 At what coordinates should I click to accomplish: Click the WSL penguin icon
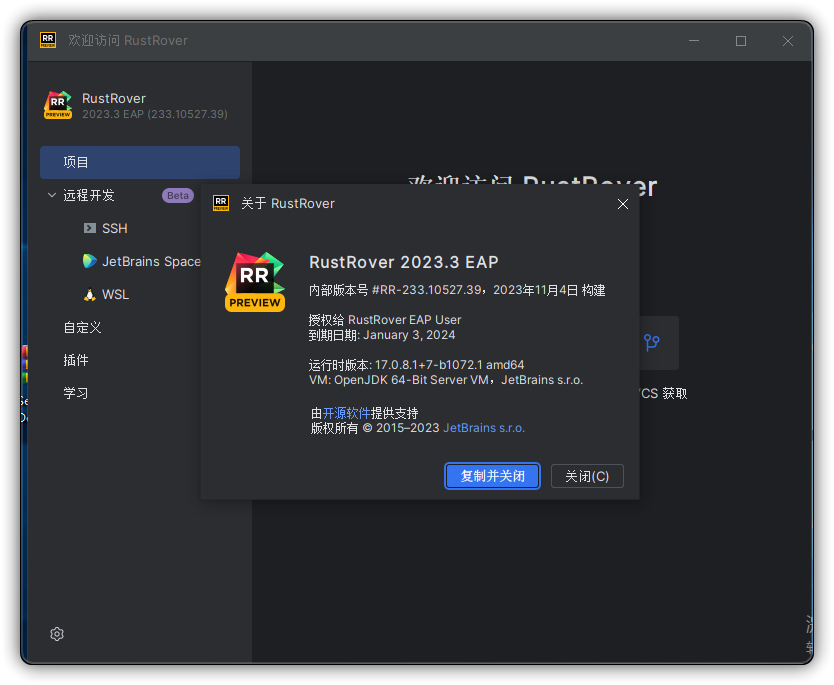click(91, 294)
